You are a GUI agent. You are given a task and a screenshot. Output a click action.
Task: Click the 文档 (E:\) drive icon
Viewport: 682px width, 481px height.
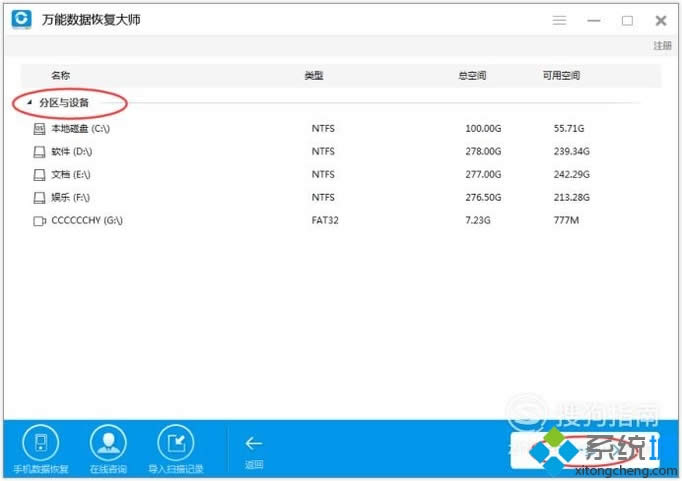pos(39,175)
